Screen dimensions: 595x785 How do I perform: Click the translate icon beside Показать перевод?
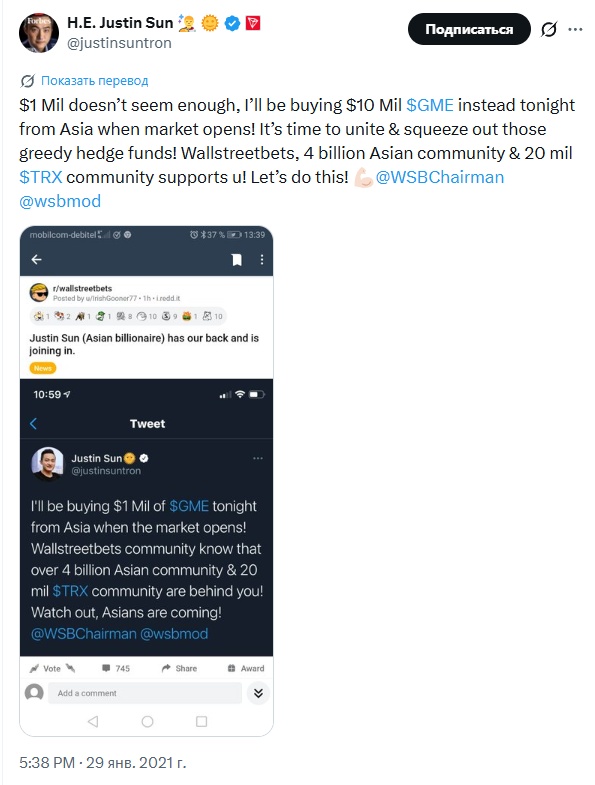click(28, 81)
